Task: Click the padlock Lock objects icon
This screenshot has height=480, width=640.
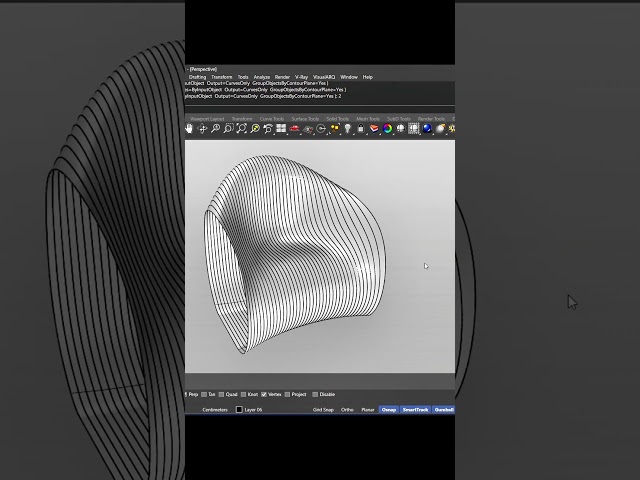Action: pos(361,129)
